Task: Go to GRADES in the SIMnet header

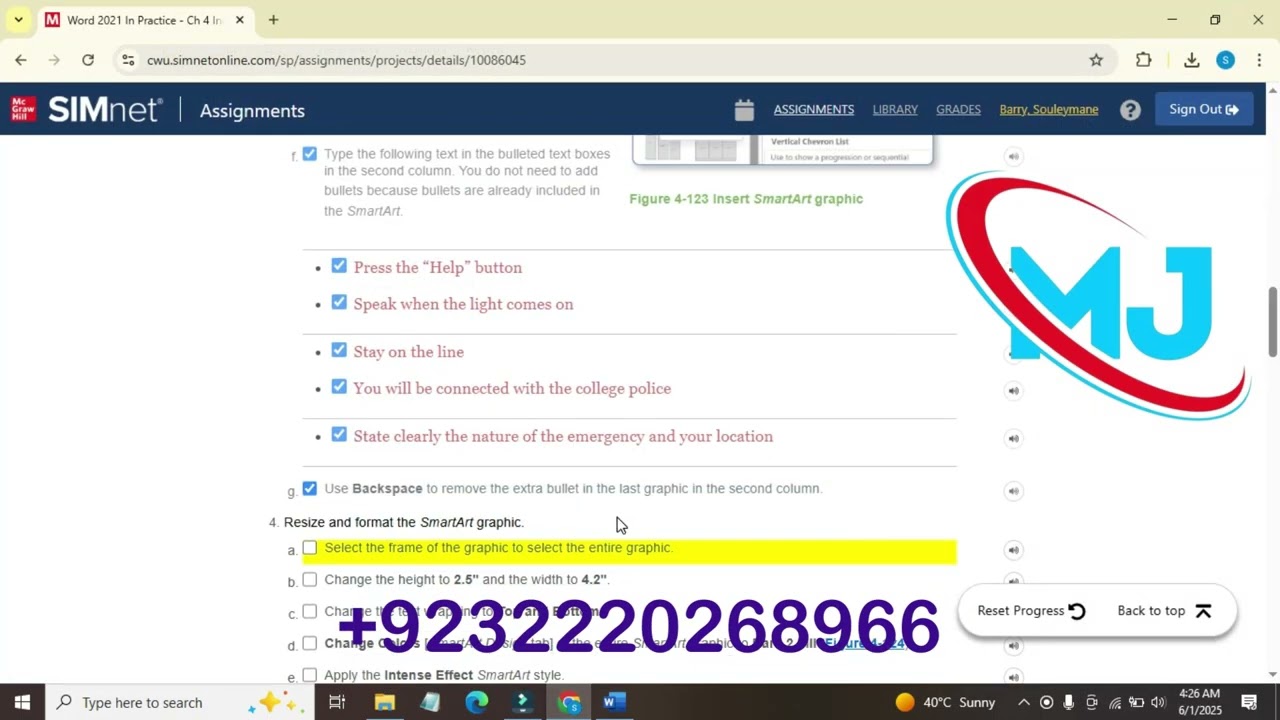Action: point(958,109)
